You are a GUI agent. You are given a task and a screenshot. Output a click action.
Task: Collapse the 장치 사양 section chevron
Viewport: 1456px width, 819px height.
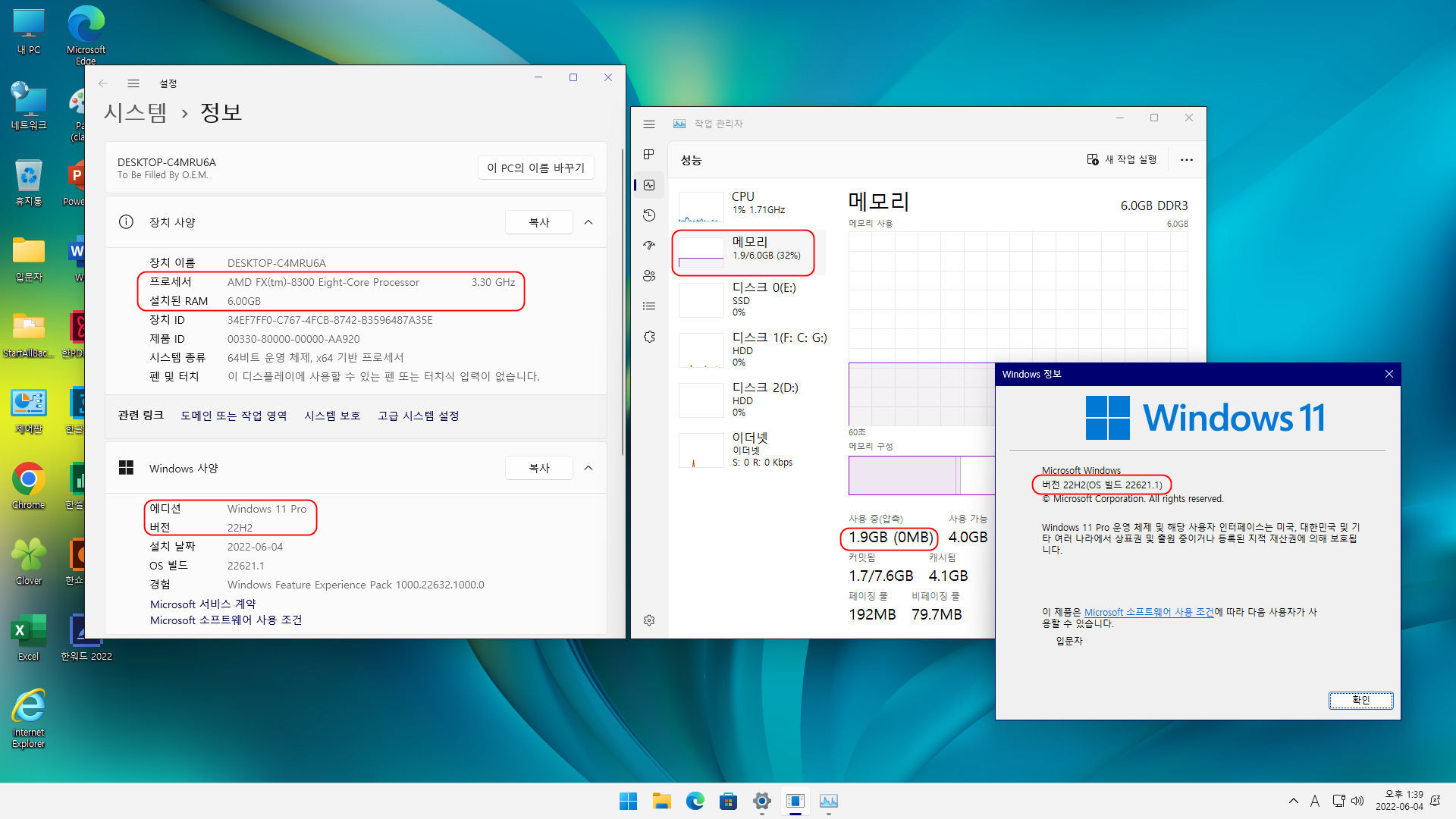coord(588,222)
